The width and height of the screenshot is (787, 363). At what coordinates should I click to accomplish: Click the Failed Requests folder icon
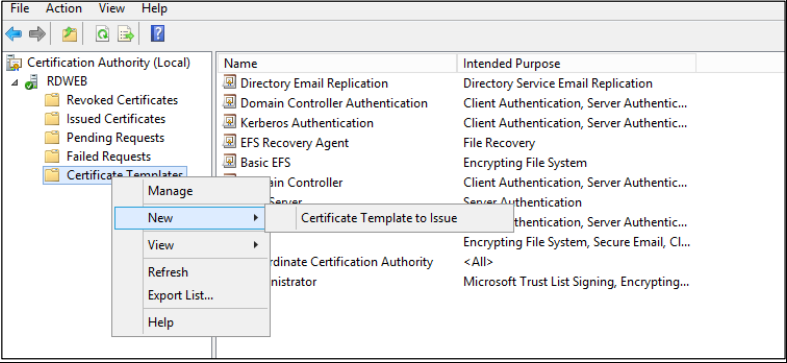(52, 156)
